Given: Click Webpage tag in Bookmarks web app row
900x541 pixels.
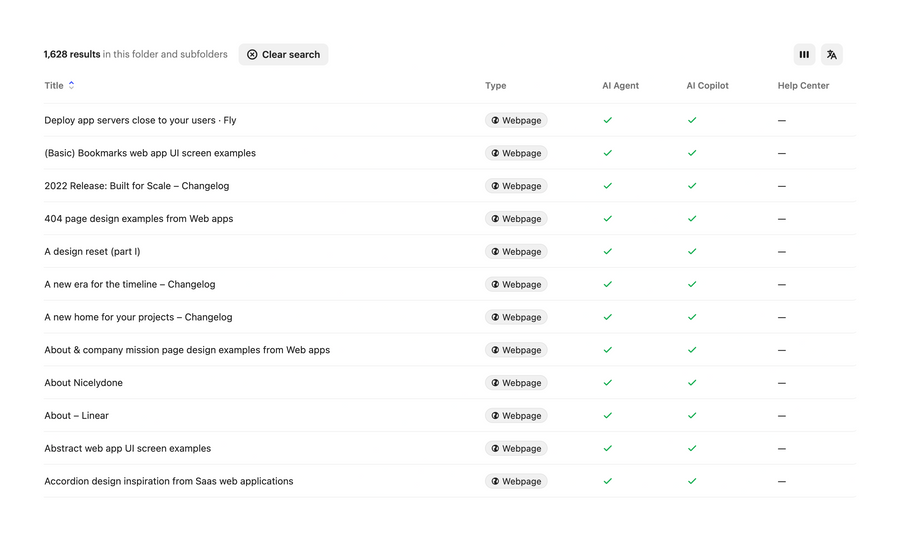Looking at the screenshot, I should (x=516, y=153).
